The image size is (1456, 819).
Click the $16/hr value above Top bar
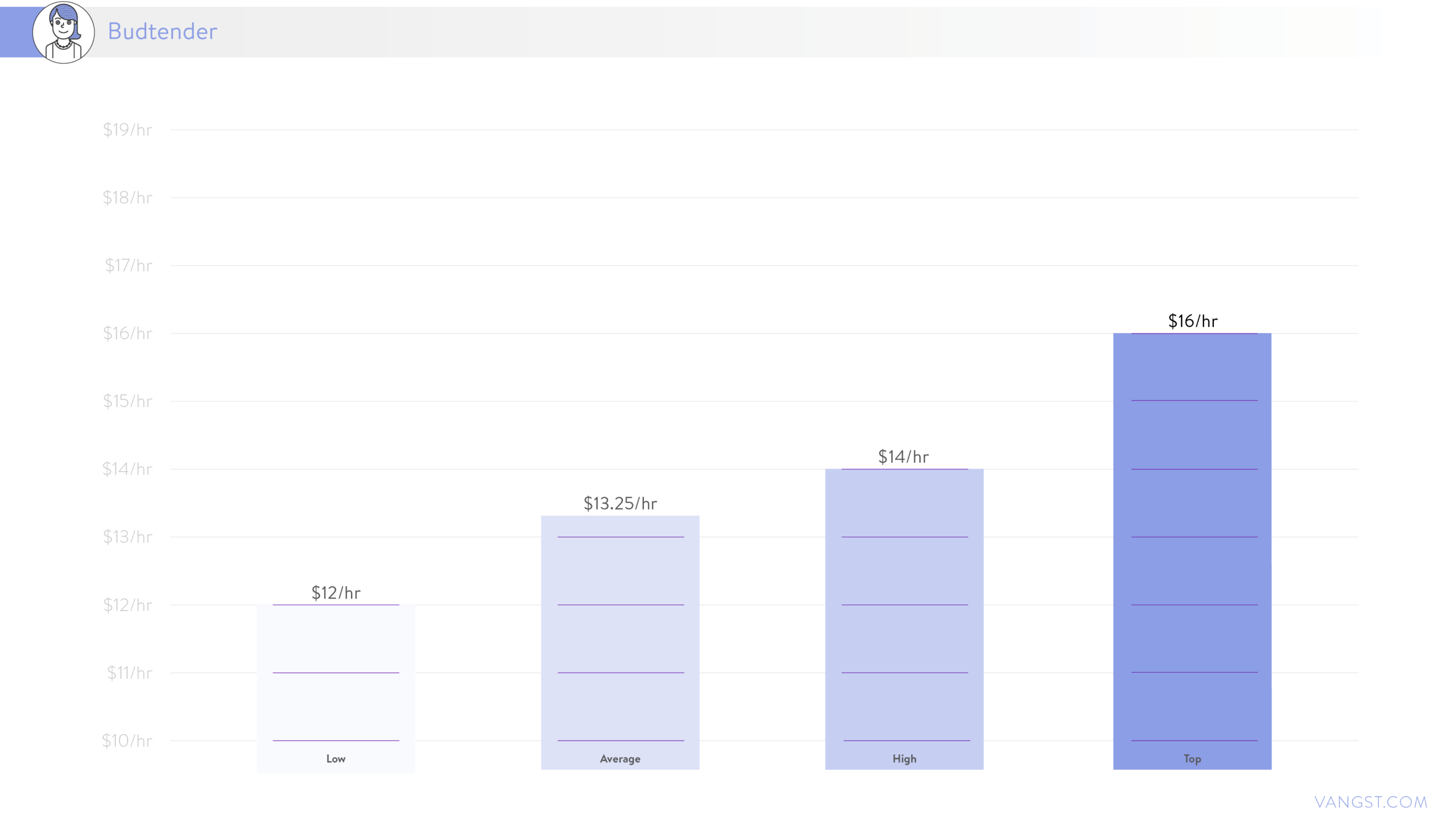[x=1193, y=321]
